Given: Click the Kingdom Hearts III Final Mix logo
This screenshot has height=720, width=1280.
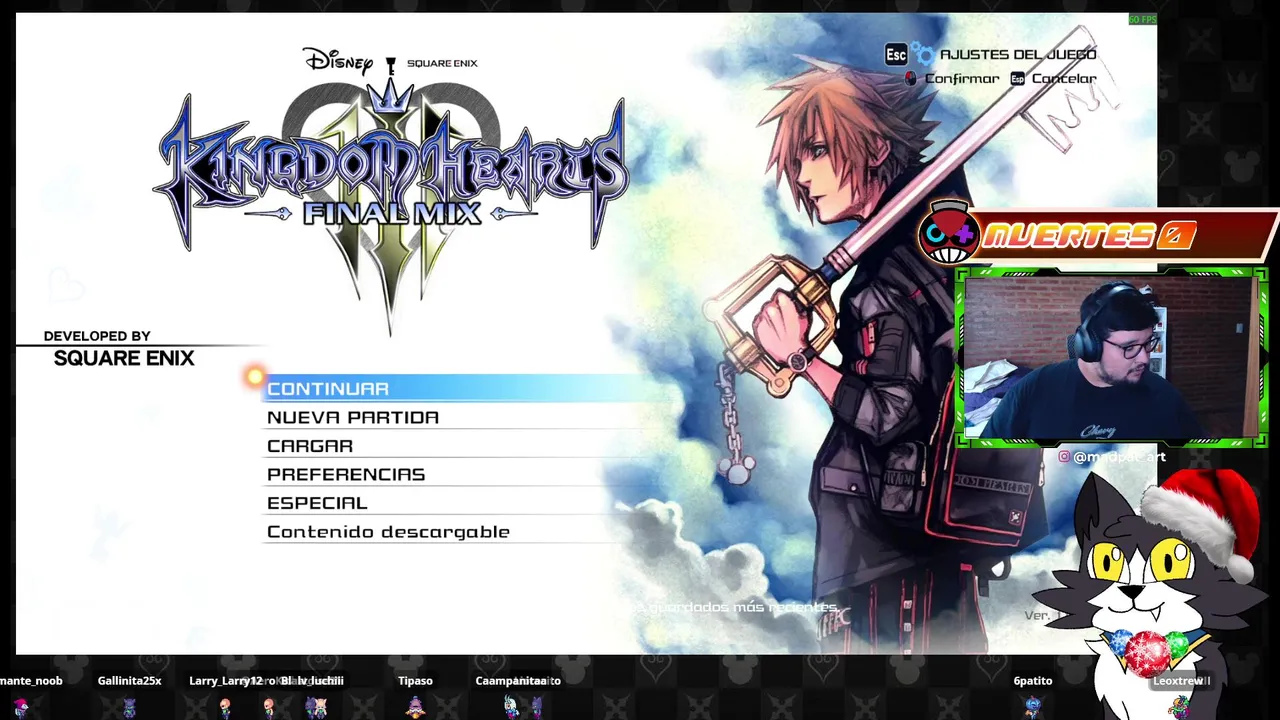Looking at the screenshot, I should click(392, 195).
